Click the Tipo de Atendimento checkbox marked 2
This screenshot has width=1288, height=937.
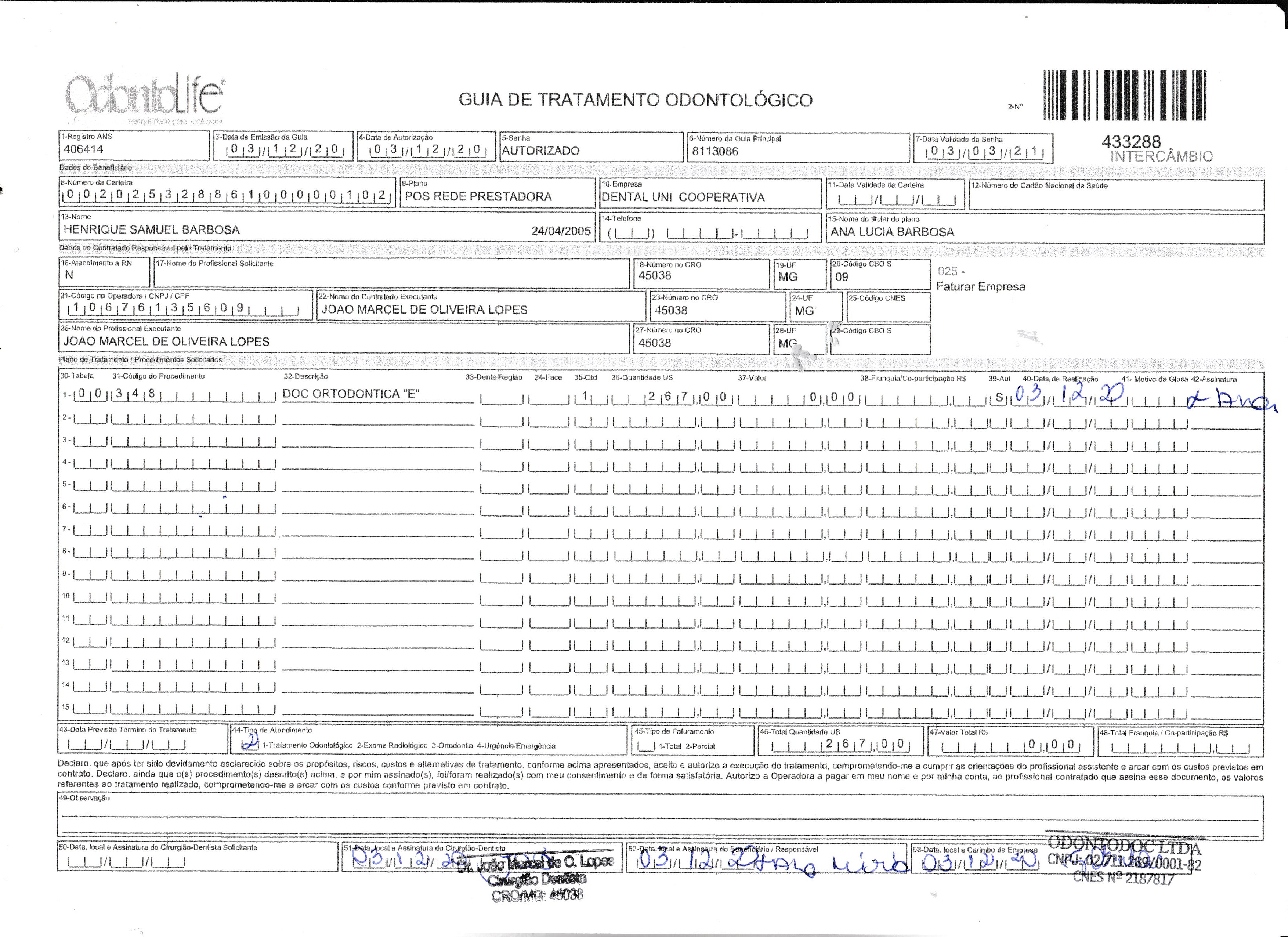[250, 745]
